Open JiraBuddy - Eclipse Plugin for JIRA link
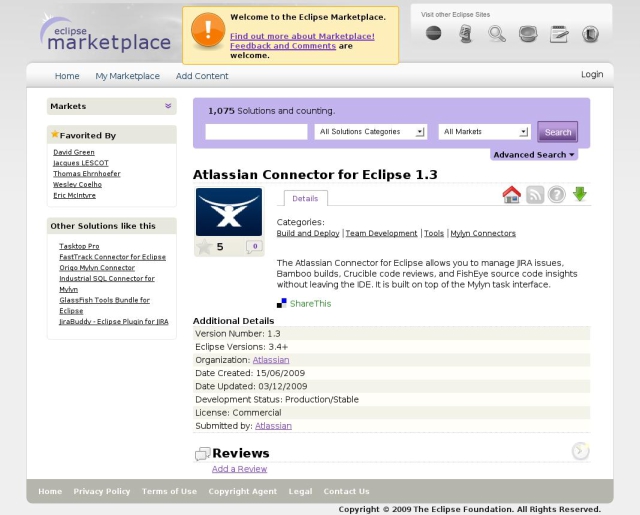The image size is (640, 515). pos(114,322)
